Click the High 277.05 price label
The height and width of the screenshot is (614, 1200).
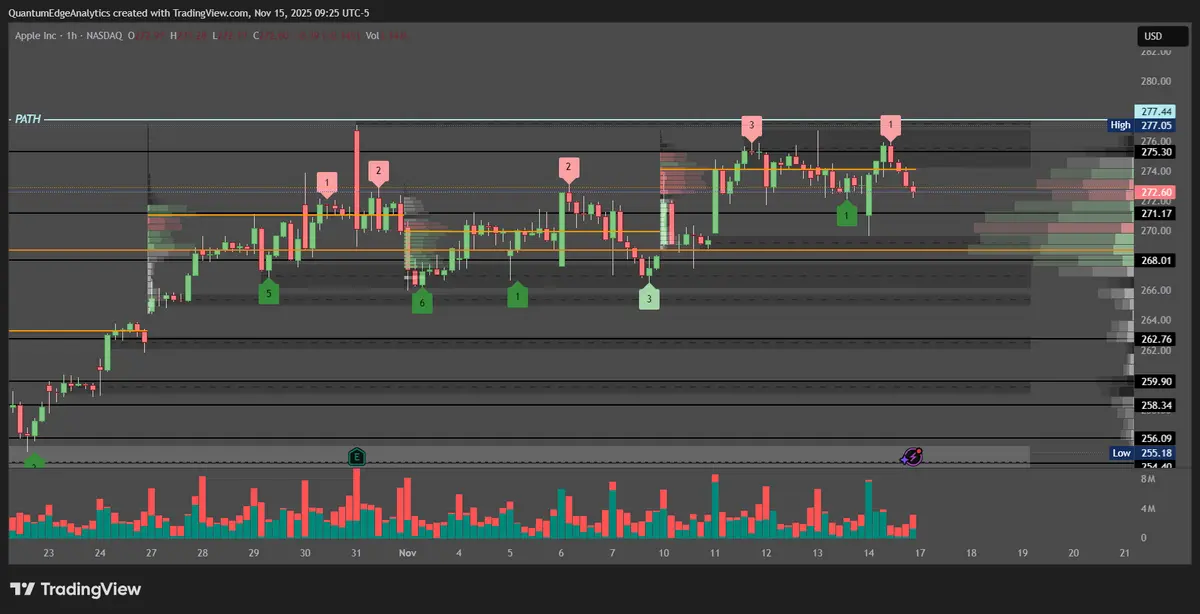[1142, 125]
